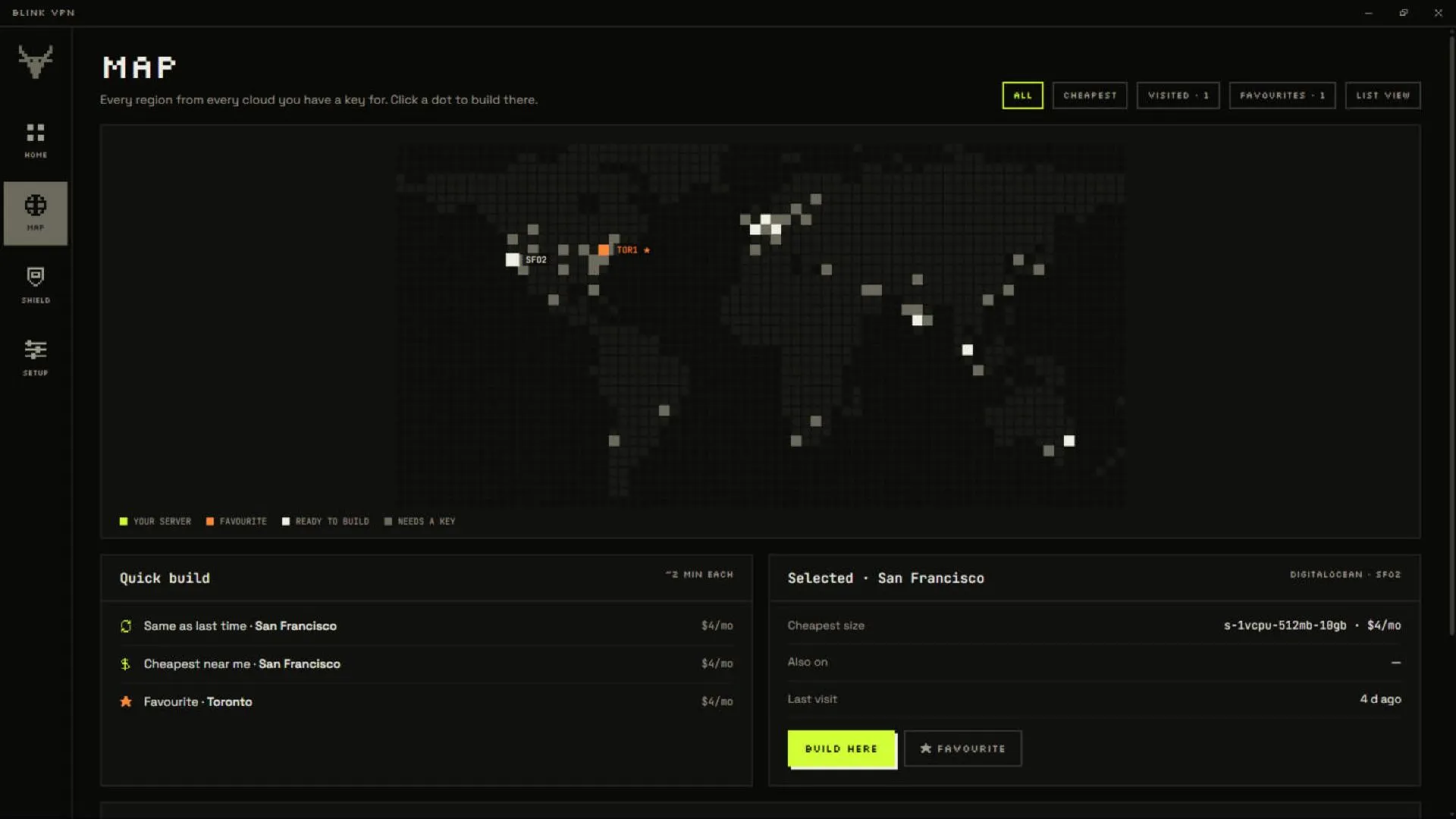Filter map by Cheapest regions
The width and height of the screenshot is (1456, 819).
click(x=1090, y=96)
